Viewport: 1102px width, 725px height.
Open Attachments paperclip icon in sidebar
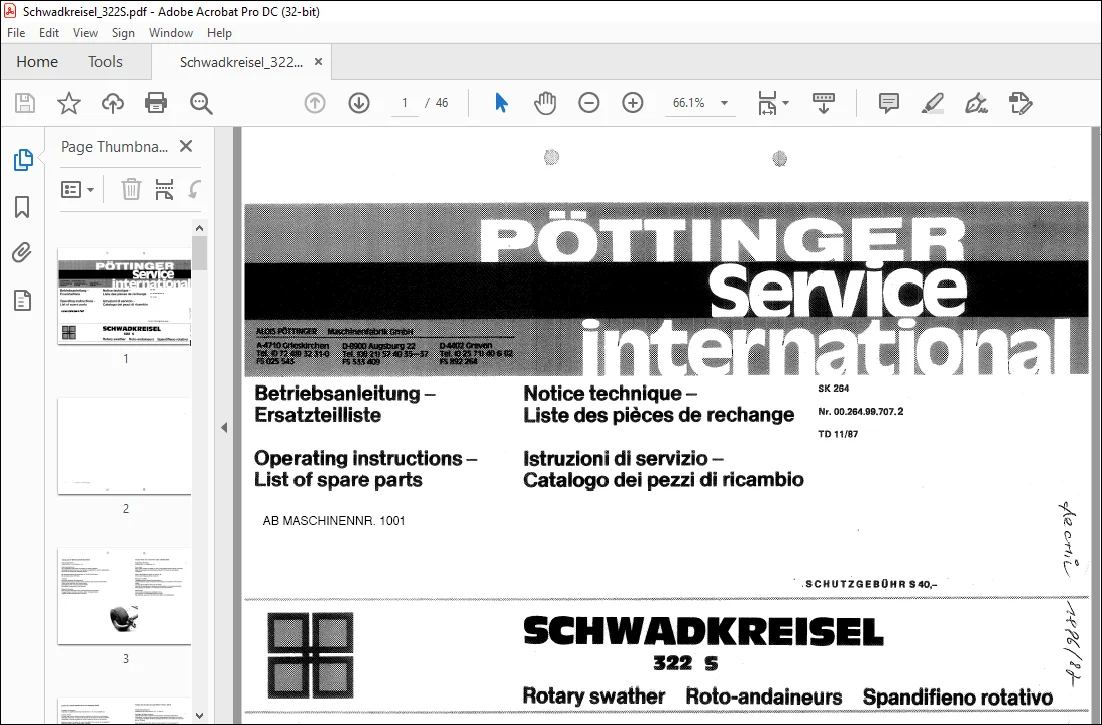tap(22, 253)
